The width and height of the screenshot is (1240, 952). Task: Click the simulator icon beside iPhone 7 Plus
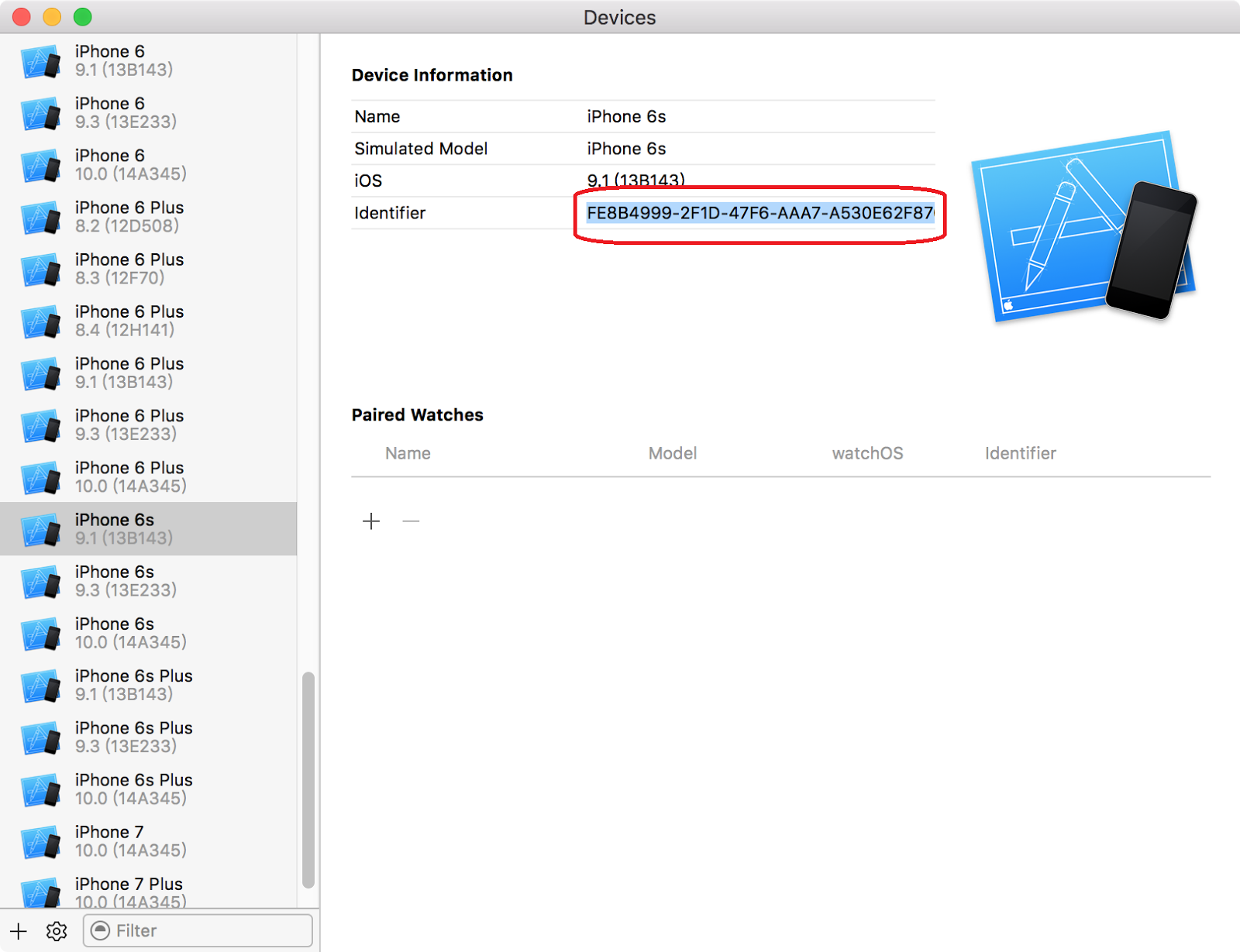[40, 892]
